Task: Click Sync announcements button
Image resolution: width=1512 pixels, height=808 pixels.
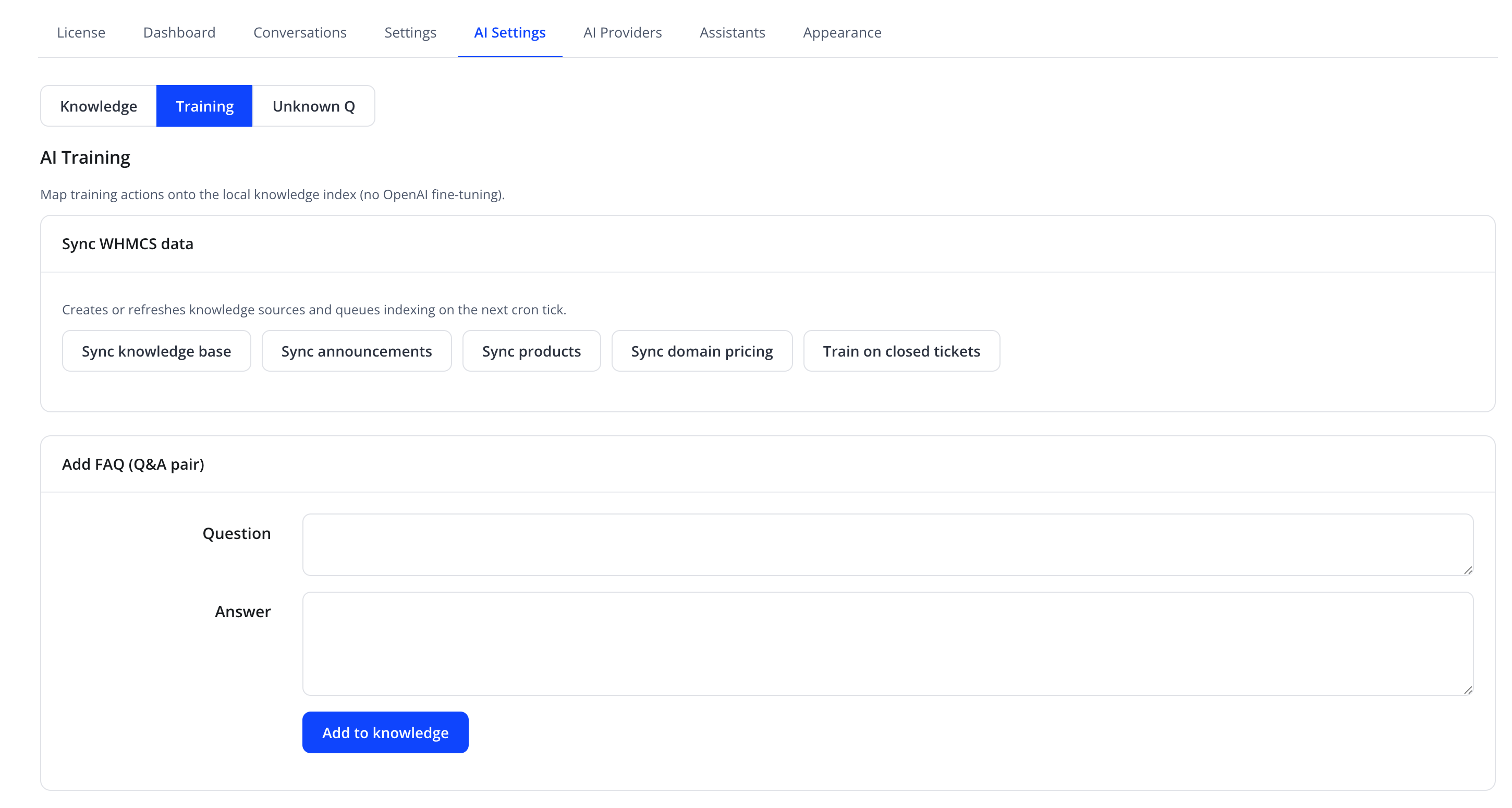Action: pyautogui.click(x=356, y=351)
